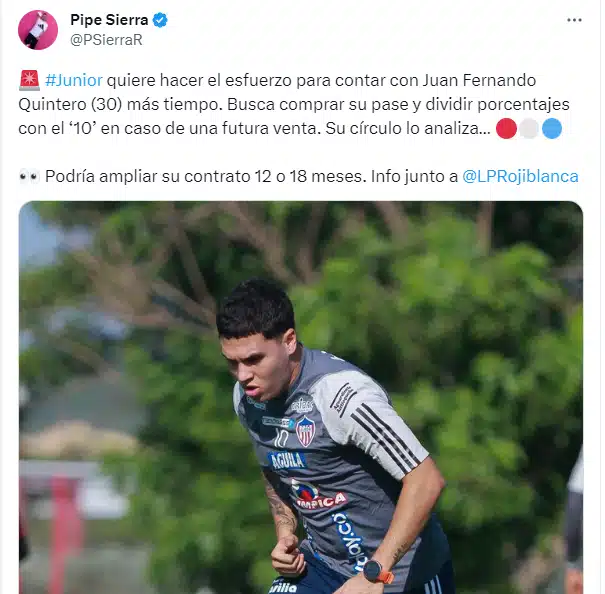Open the @LPRojiblanca mention
The height and width of the screenshot is (594, 605).
[x=520, y=176]
